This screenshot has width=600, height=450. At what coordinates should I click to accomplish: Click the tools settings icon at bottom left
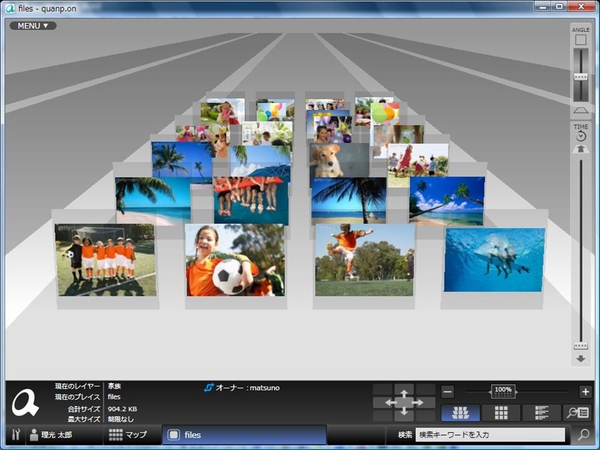(14, 435)
